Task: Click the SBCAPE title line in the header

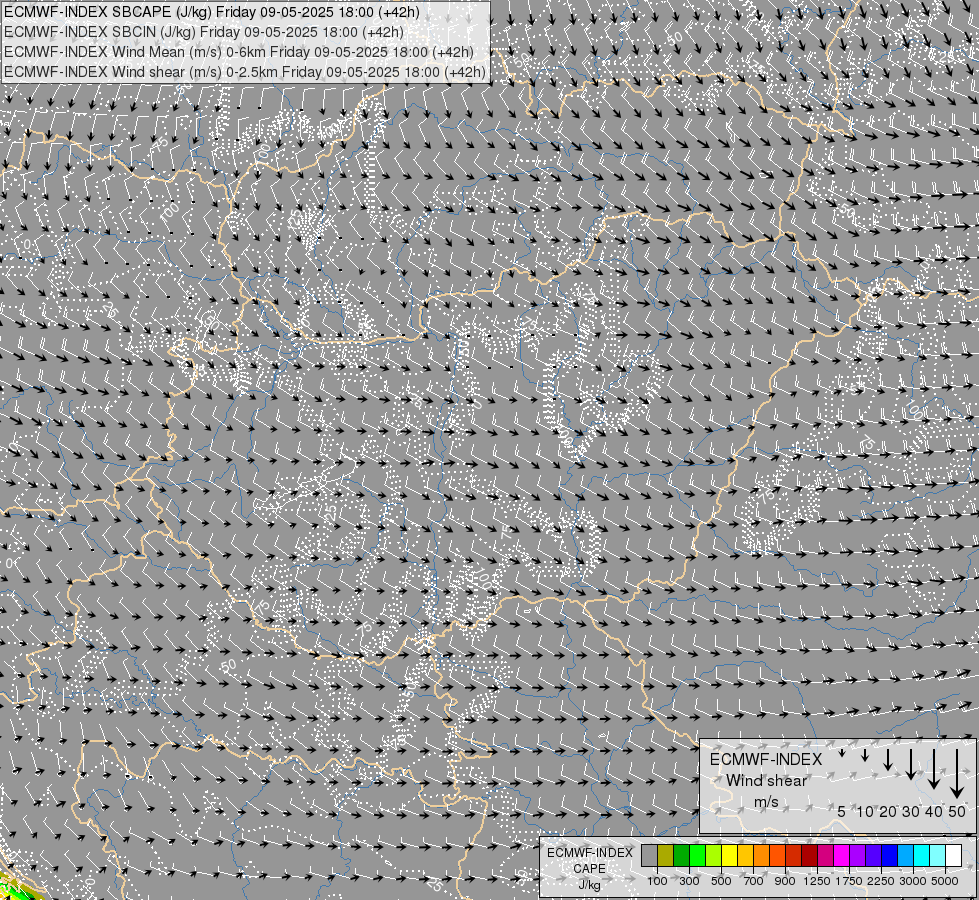Action: (212, 12)
